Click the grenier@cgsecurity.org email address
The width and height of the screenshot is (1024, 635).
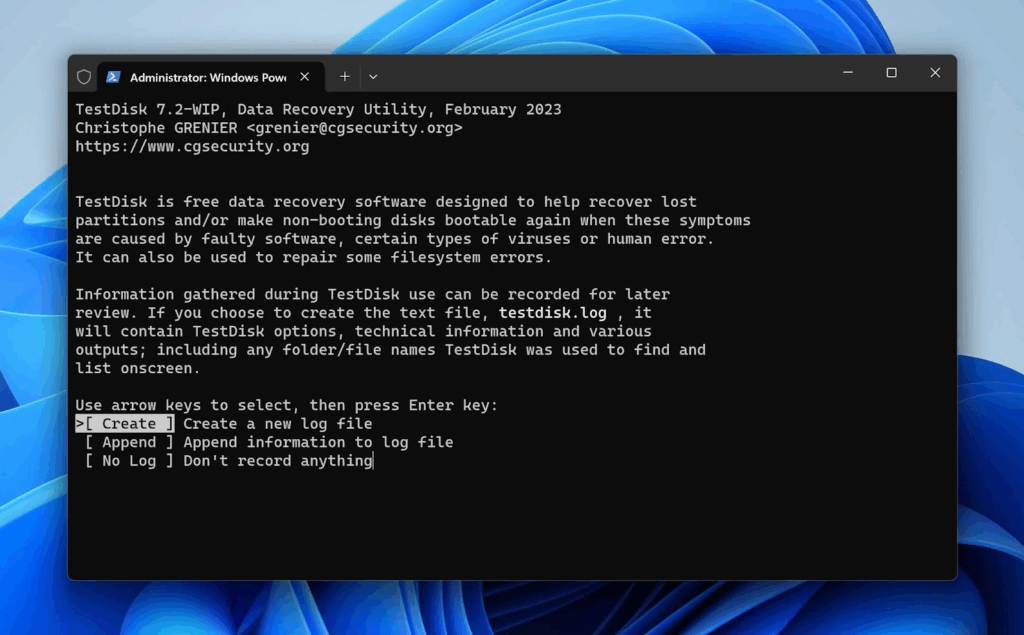[x=354, y=128]
